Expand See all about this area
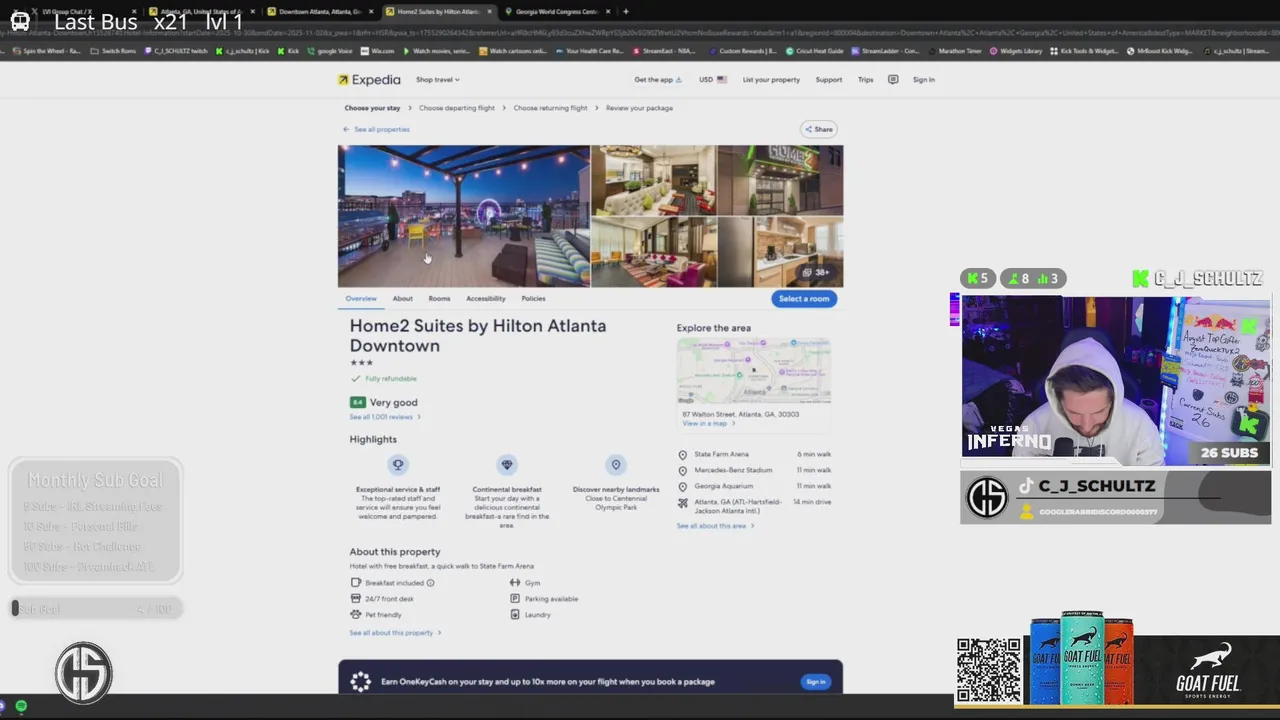The width and height of the screenshot is (1280, 720). pyautogui.click(x=715, y=526)
